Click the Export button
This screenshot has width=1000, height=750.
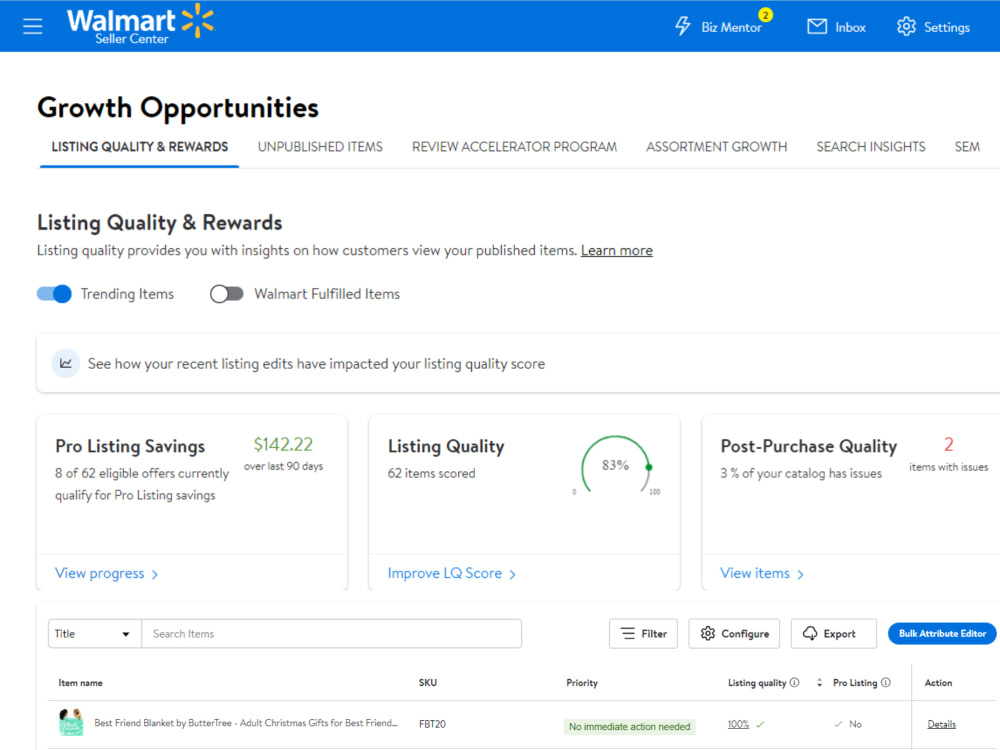(x=834, y=633)
